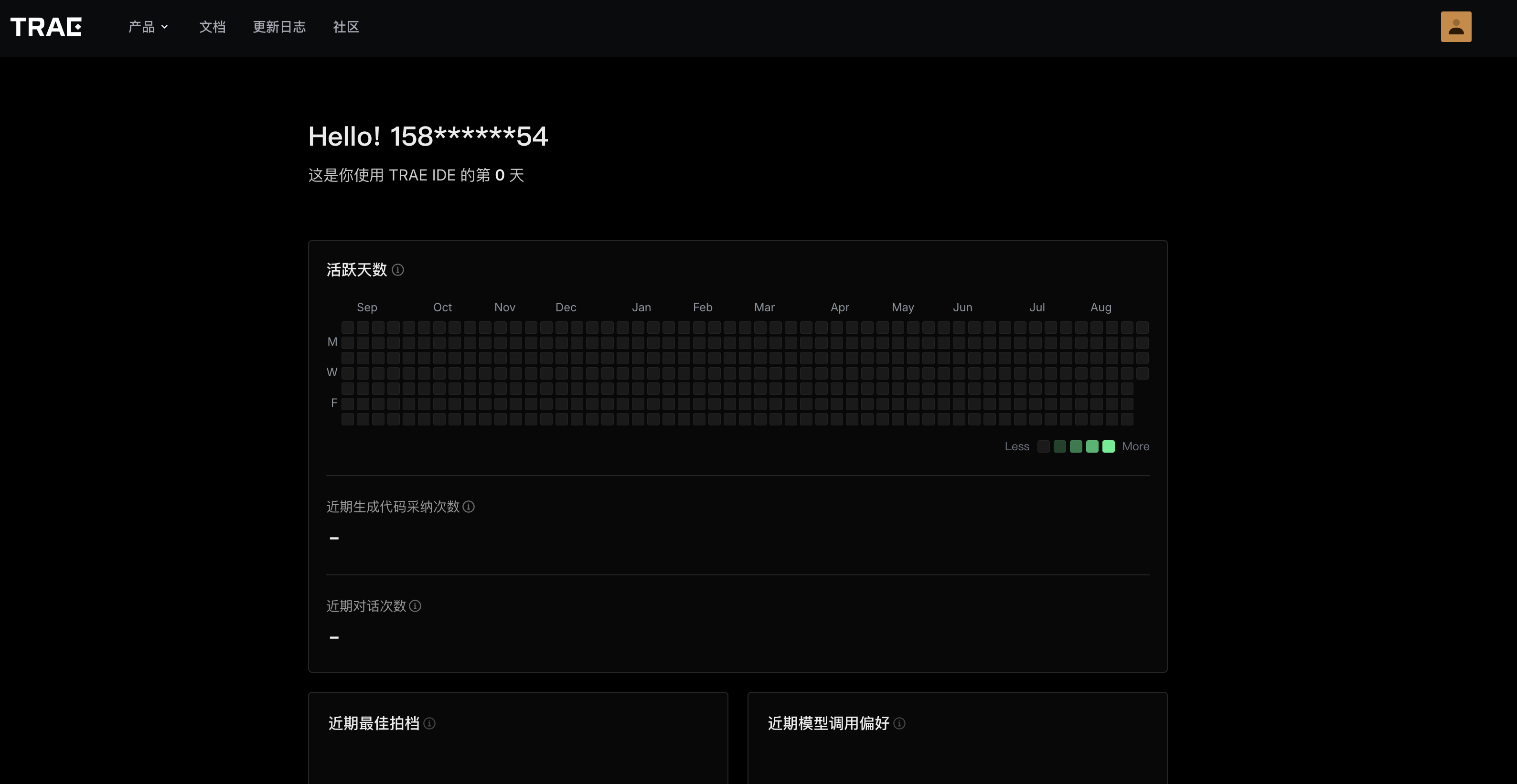Click the Sep month label
This screenshot has height=784, width=1517.
tap(367, 307)
